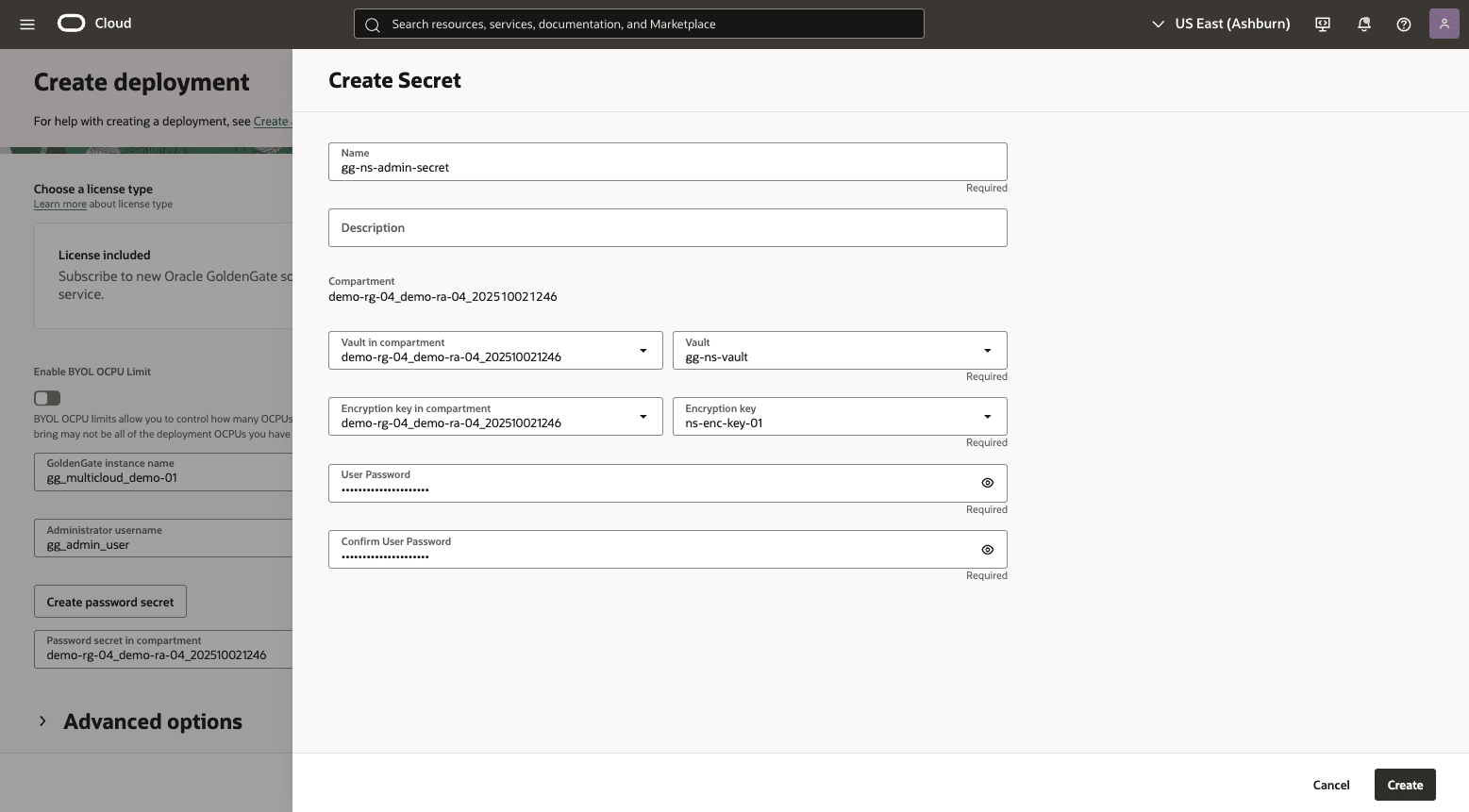The height and width of the screenshot is (812, 1469).
Task: Open the help question-mark icon
Action: pyautogui.click(x=1404, y=24)
